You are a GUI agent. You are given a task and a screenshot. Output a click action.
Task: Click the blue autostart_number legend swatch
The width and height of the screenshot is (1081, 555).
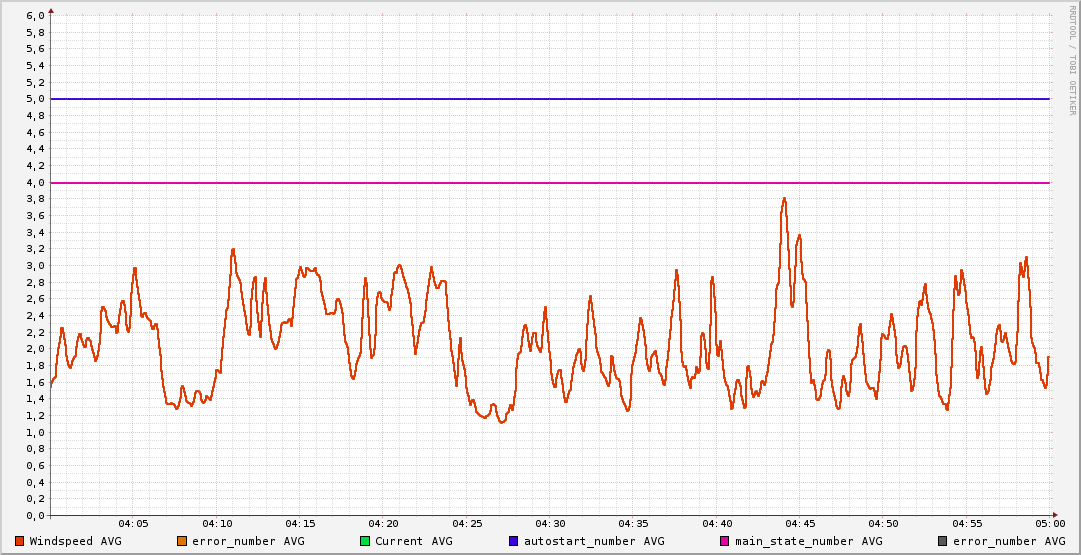[x=514, y=541]
